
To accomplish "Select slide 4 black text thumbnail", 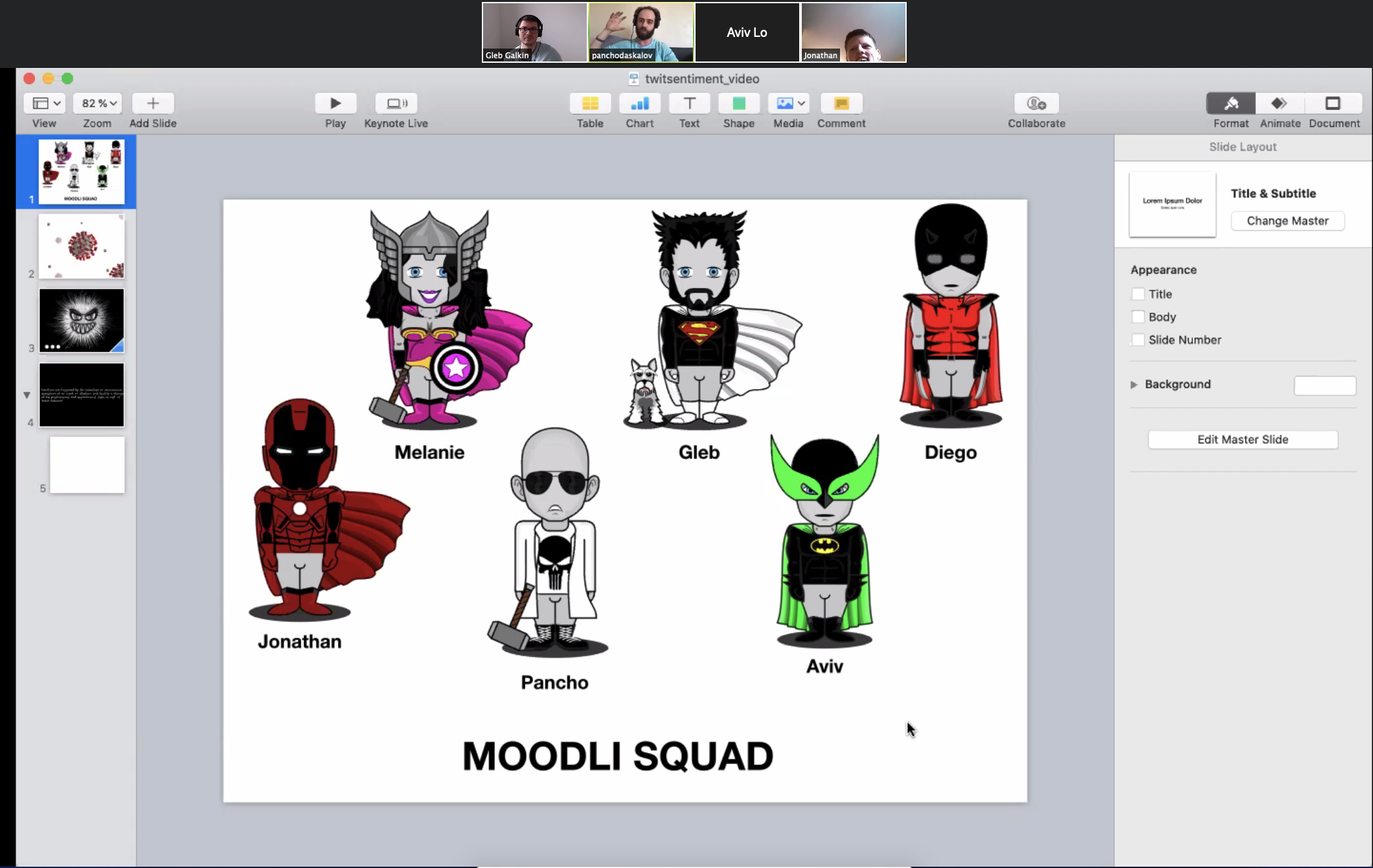I will pos(82,395).
